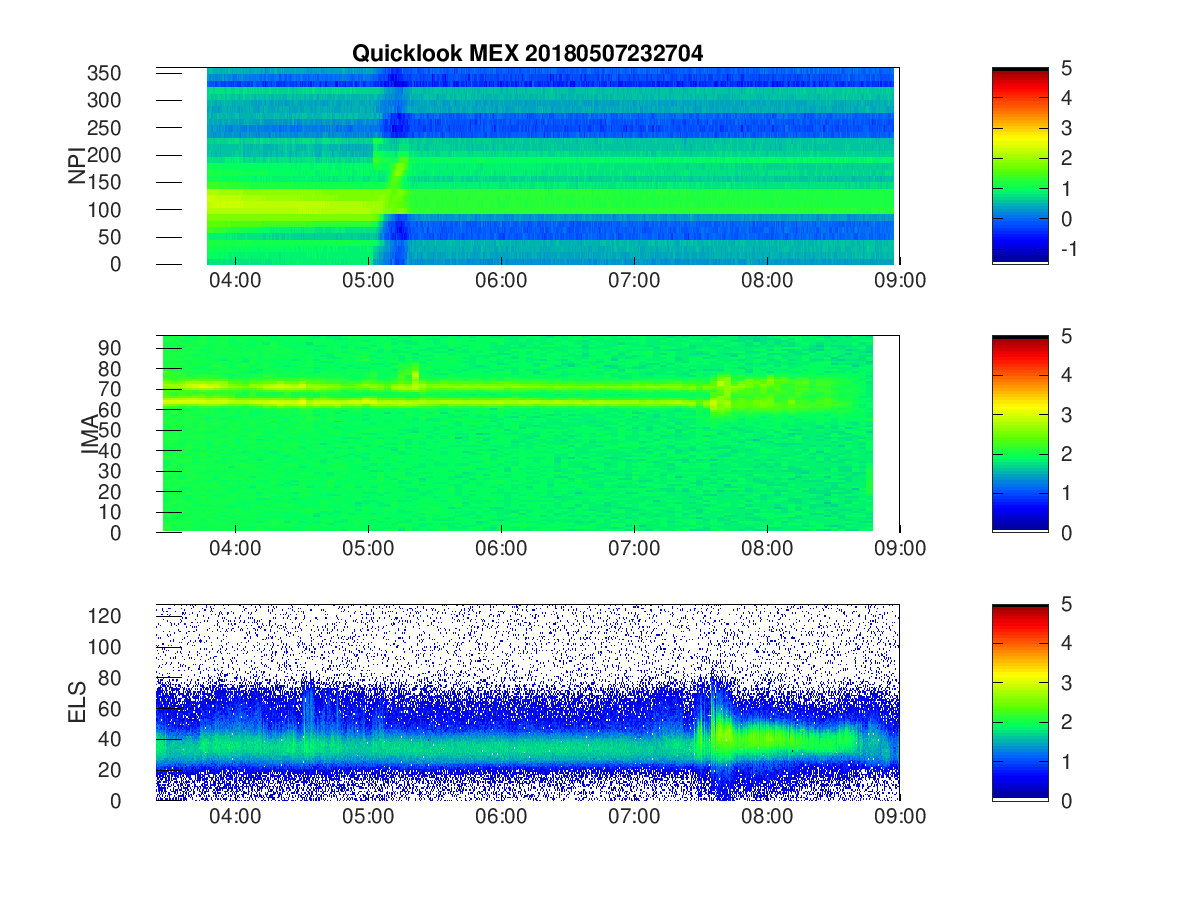Screen dimensions: 1200x900
Task: Click the 07:00 time label under NPI plot
Action: click(x=634, y=281)
